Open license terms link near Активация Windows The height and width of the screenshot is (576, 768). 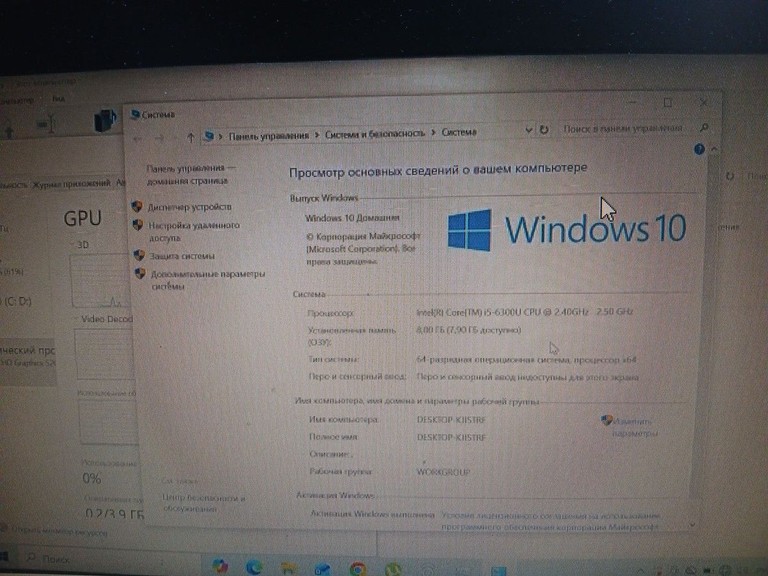(x=551, y=521)
